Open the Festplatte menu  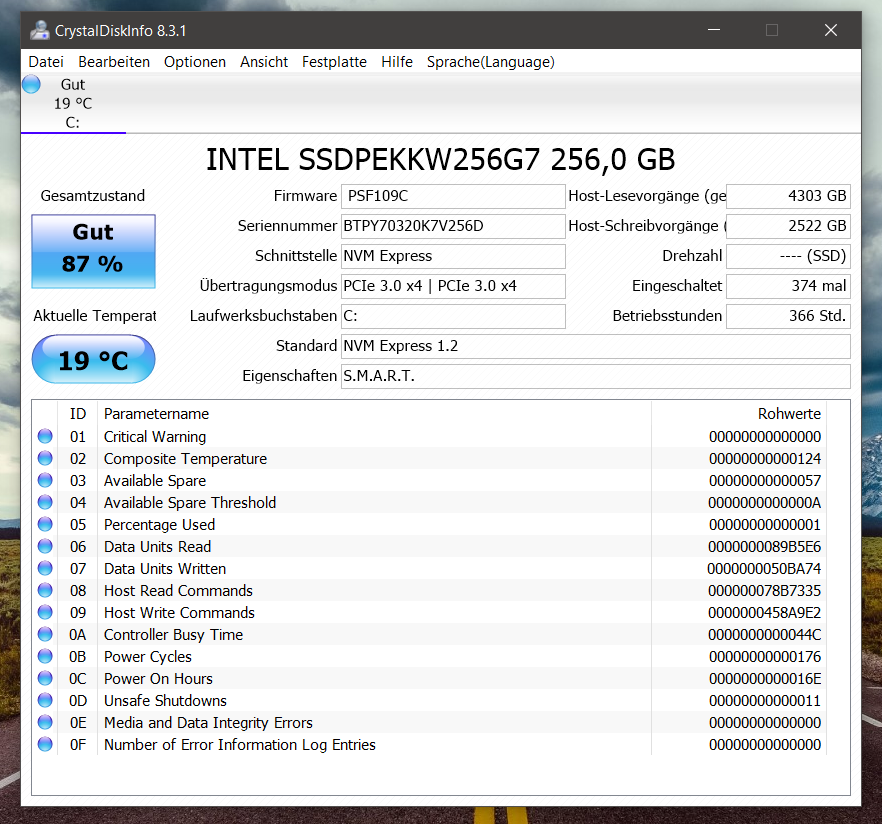pos(334,62)
